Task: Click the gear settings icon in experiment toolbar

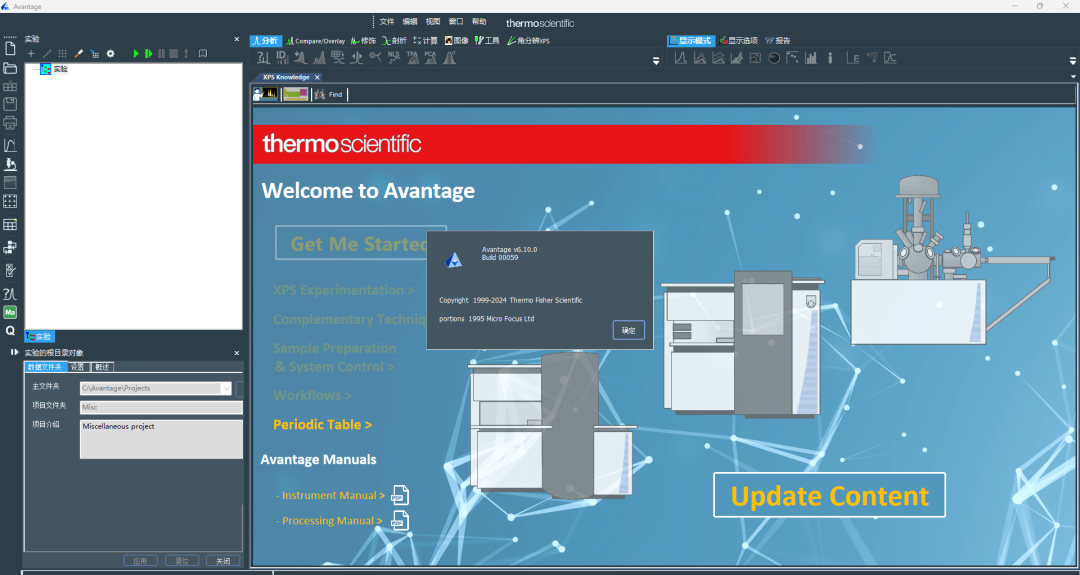Action: coord(110,54)
